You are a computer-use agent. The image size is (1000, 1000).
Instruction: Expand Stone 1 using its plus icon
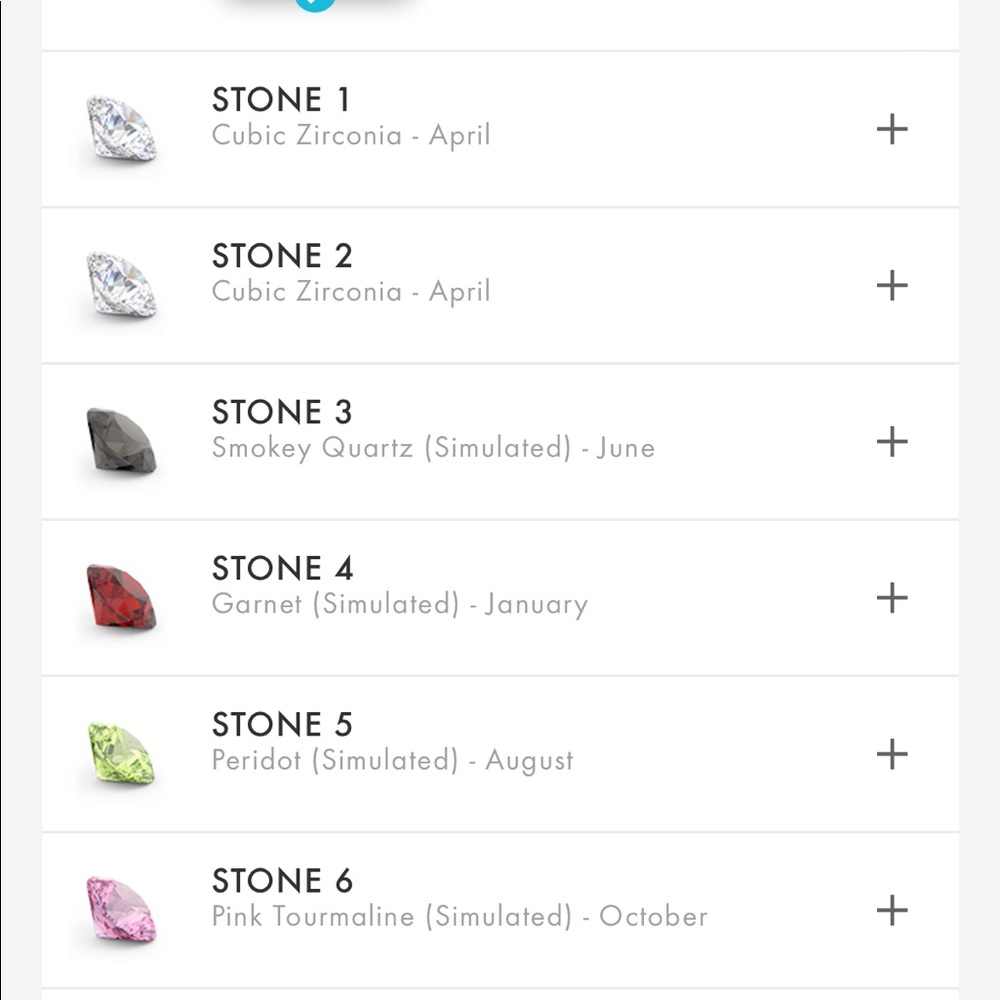(x=892, y=129)
